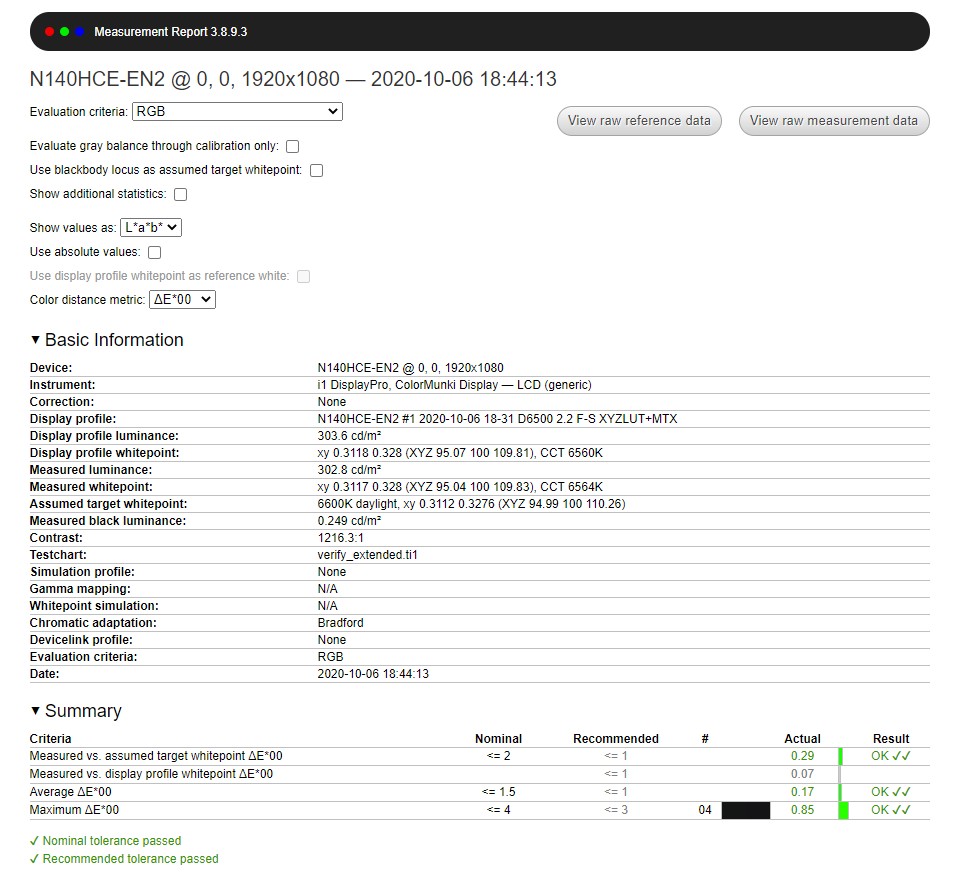
Task: Click OK checkmarks in whitepoint target row
Action: (890, 756)
